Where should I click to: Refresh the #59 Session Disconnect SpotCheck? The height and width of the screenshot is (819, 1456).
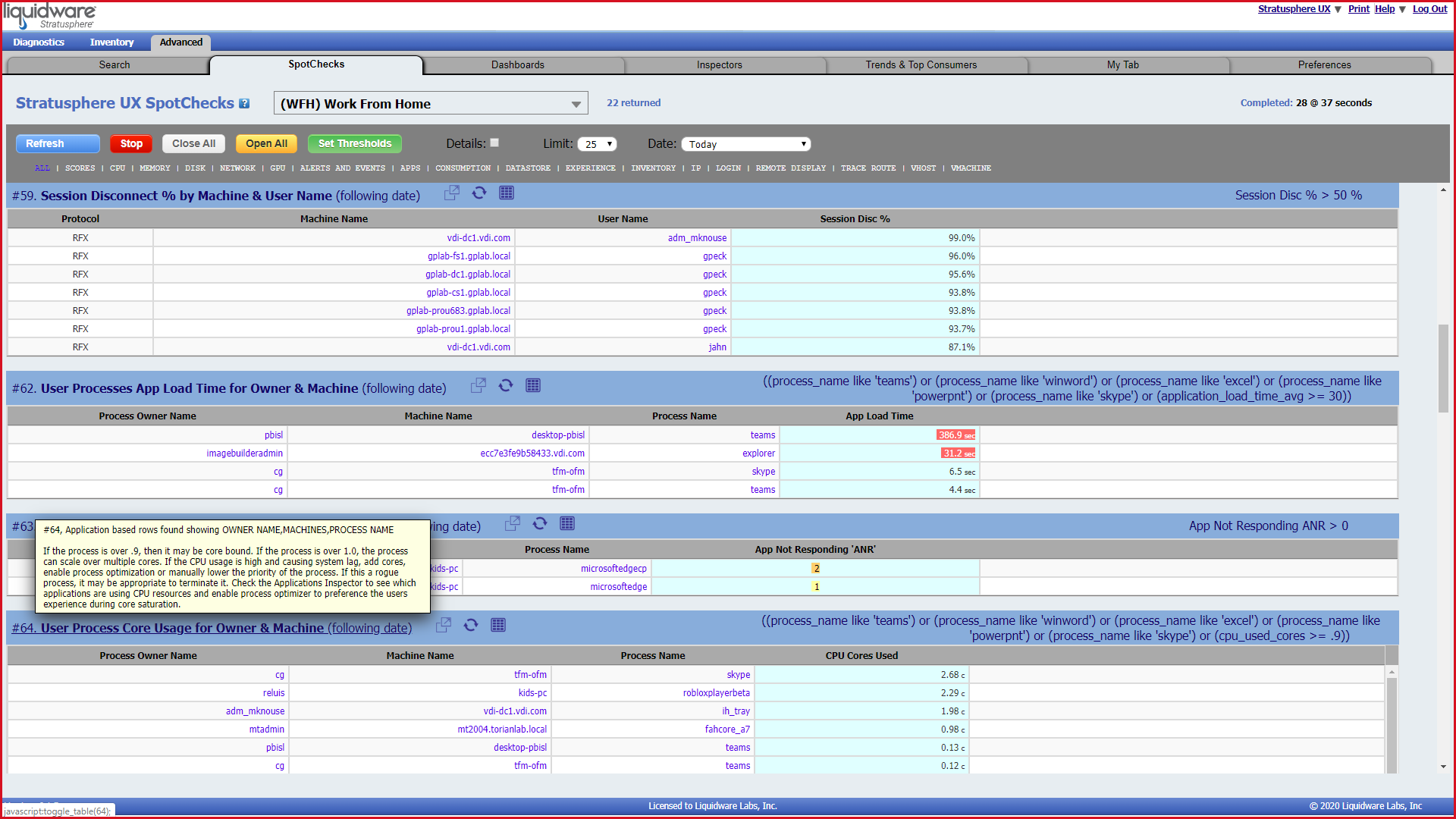479,193
